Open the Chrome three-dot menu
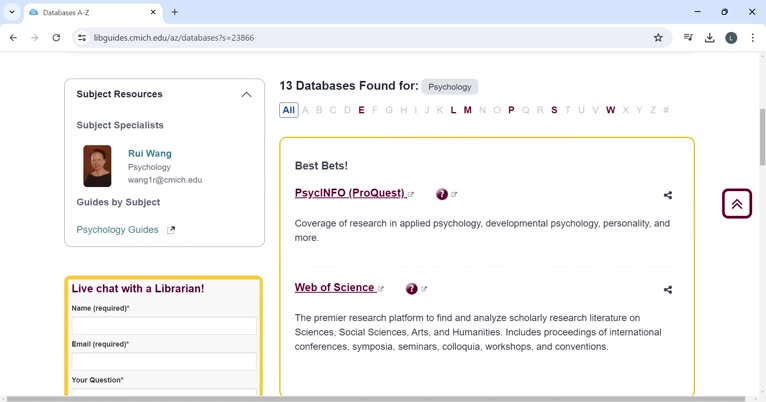 tap(752, 38)
